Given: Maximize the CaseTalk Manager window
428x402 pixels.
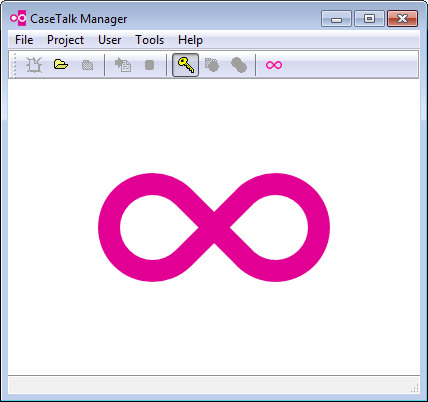Looking at the screenshot, I should pyautogui.click(x=369, y=19).
